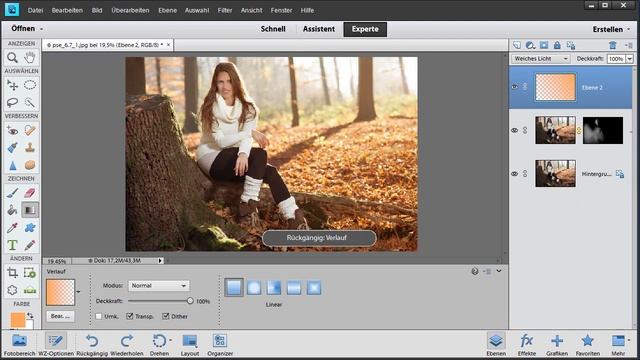The image size is (640, 360).
Task: Choose the Angle gradient type
Action: 274,288
